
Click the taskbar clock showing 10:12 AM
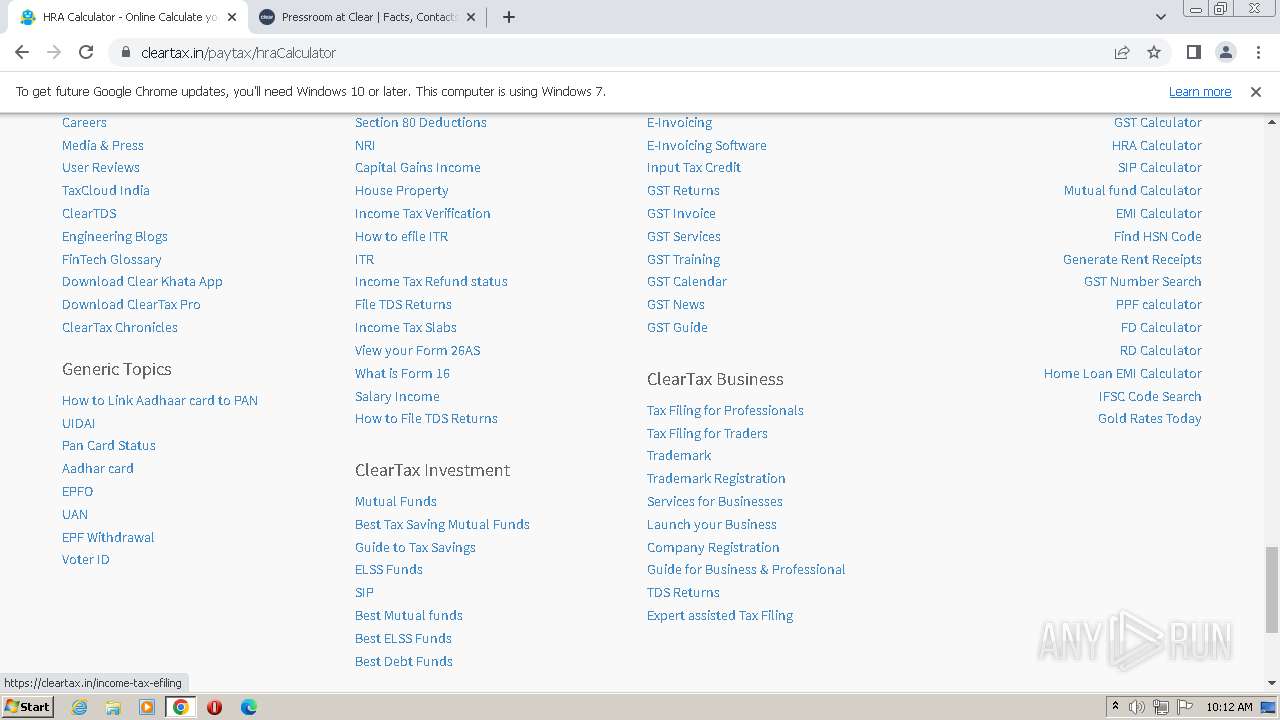tap(1229, 707)
